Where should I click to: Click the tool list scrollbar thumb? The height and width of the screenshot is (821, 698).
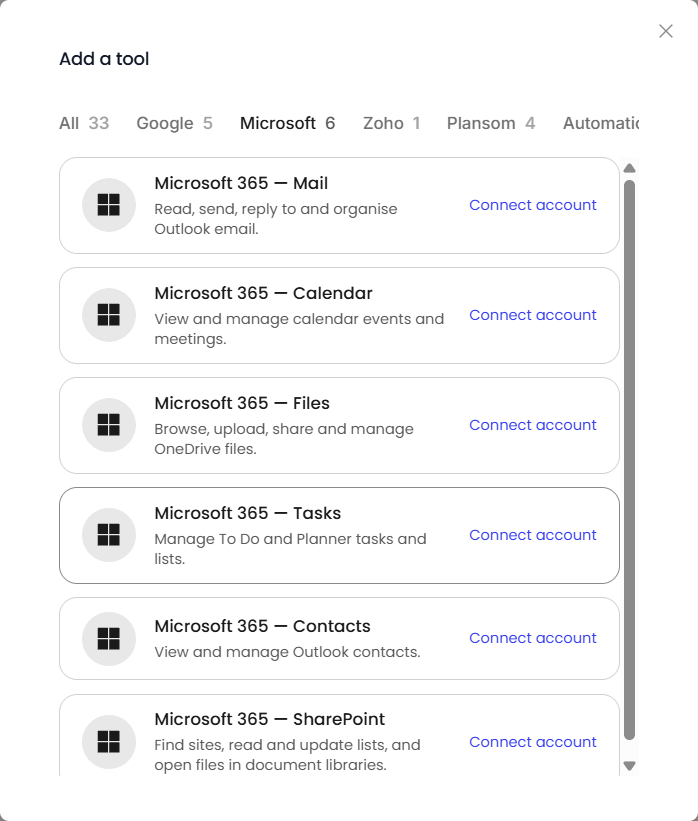click(629, 460)
